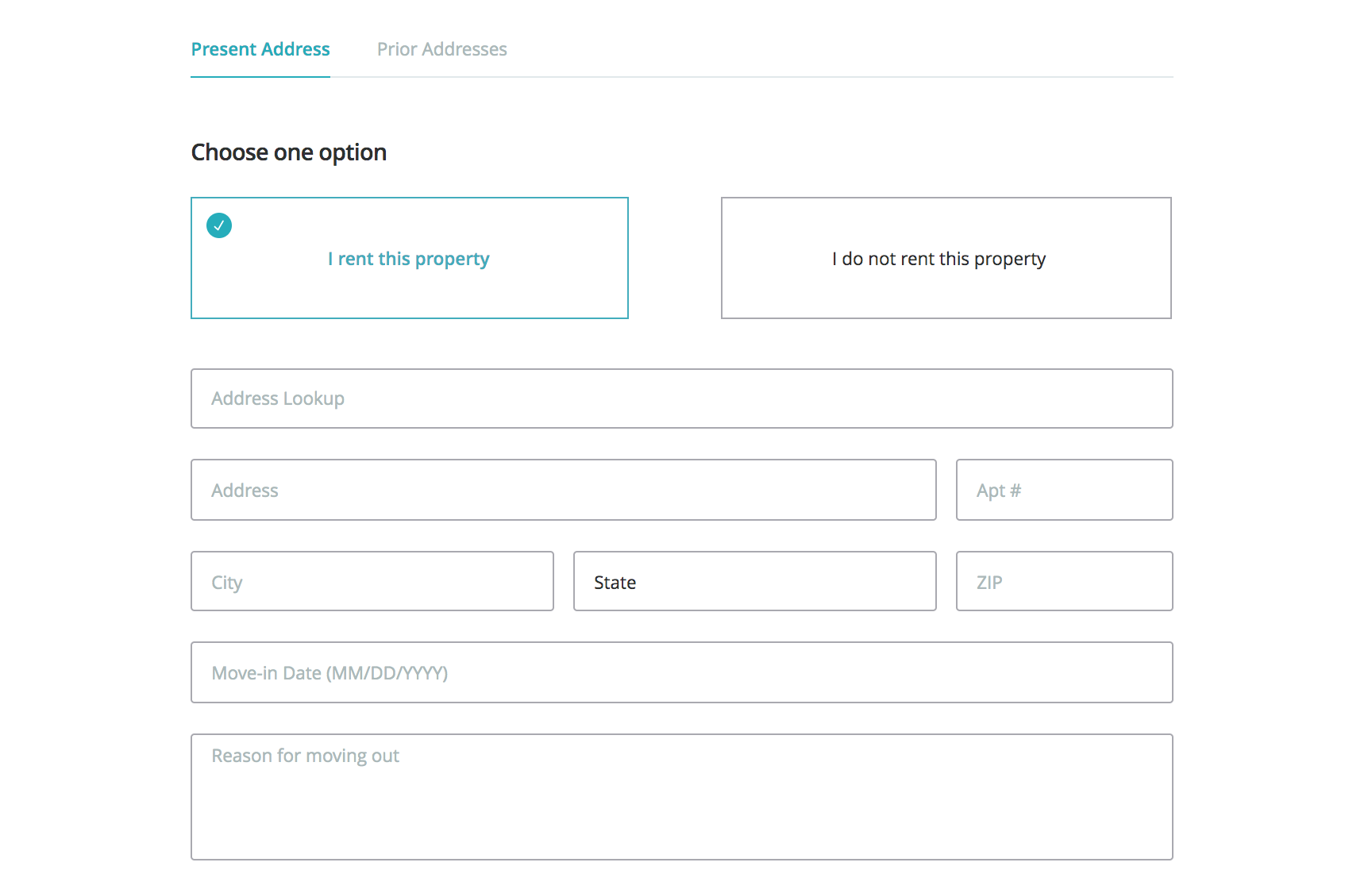Click the 'I do not rent this property' label text
The width and height of the screenshot is (1372, 870).
(938, 259)
